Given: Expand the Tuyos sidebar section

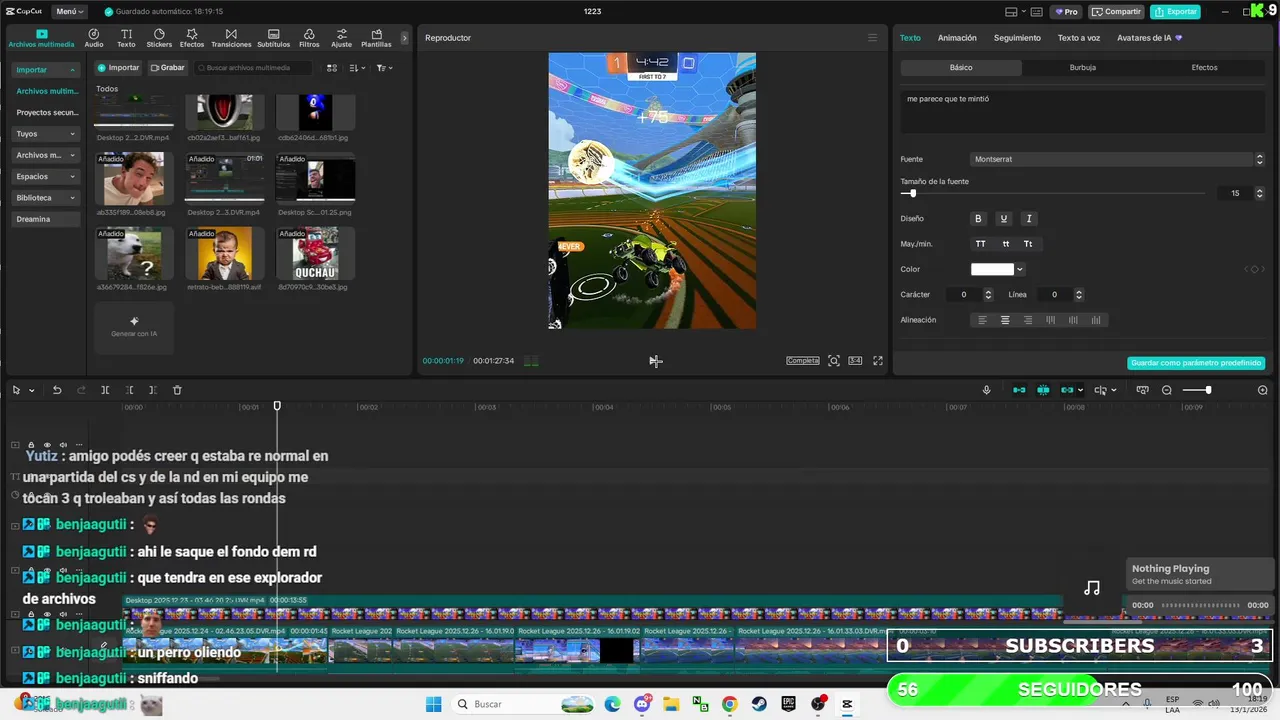Looking at the screenshot, I should 46,133.
